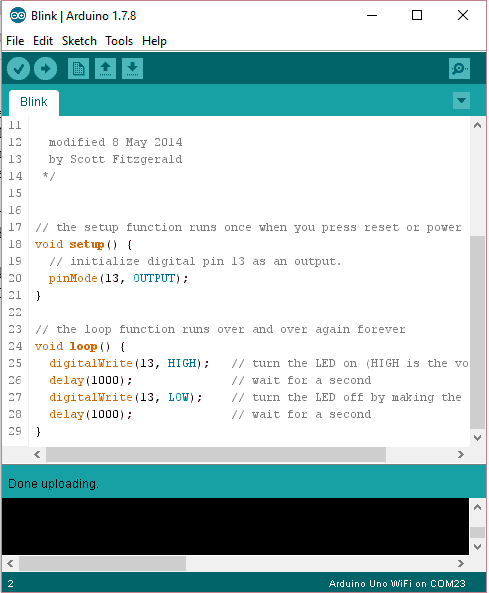Image resolution: width=489 pixels, height=593 pixels.
Task: Open the Edit menu
Action: 43,41
